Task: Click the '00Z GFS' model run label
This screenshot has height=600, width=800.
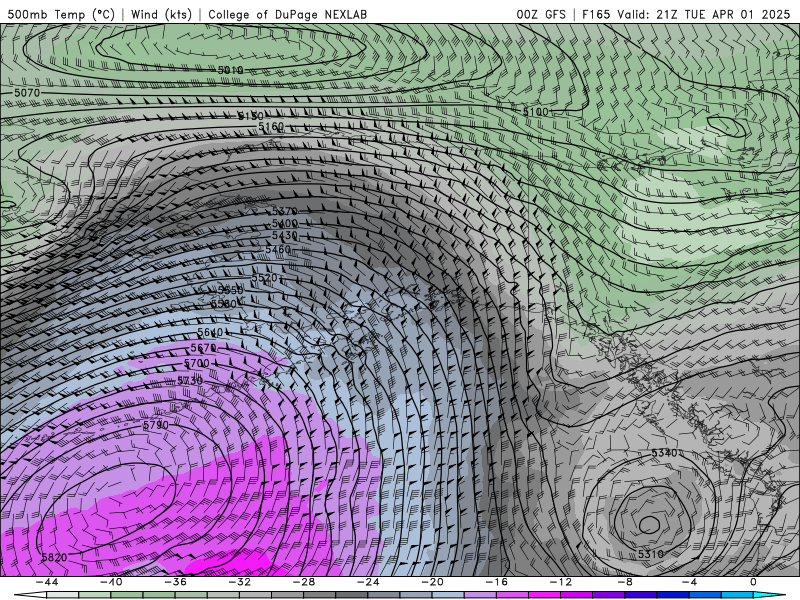Action: pos(541,14)
